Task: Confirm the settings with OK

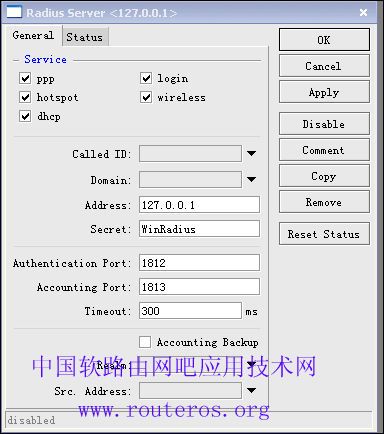Action: click(x=324, y=40)
